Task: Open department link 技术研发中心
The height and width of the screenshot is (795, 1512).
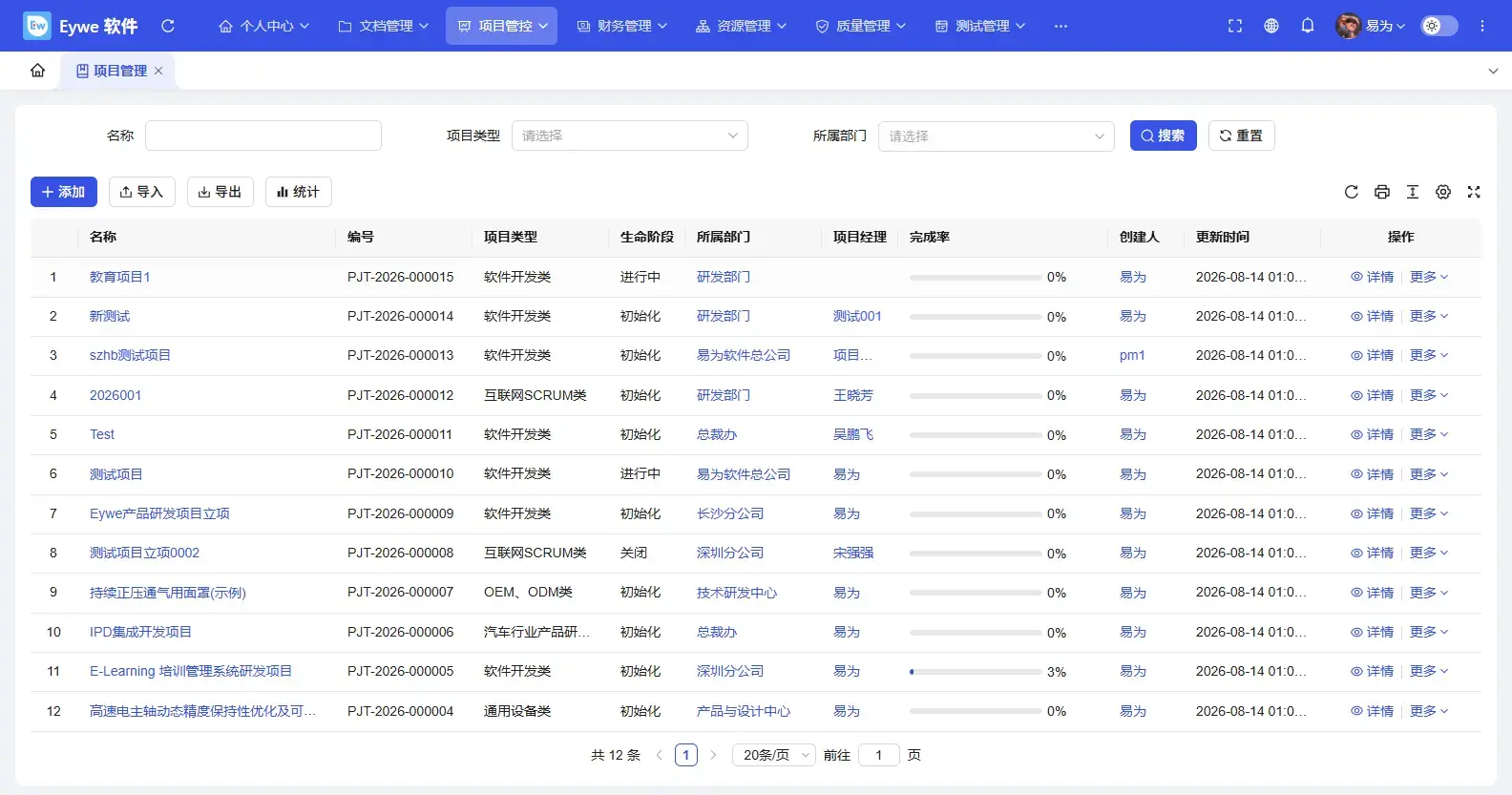Action: point(737,593)
